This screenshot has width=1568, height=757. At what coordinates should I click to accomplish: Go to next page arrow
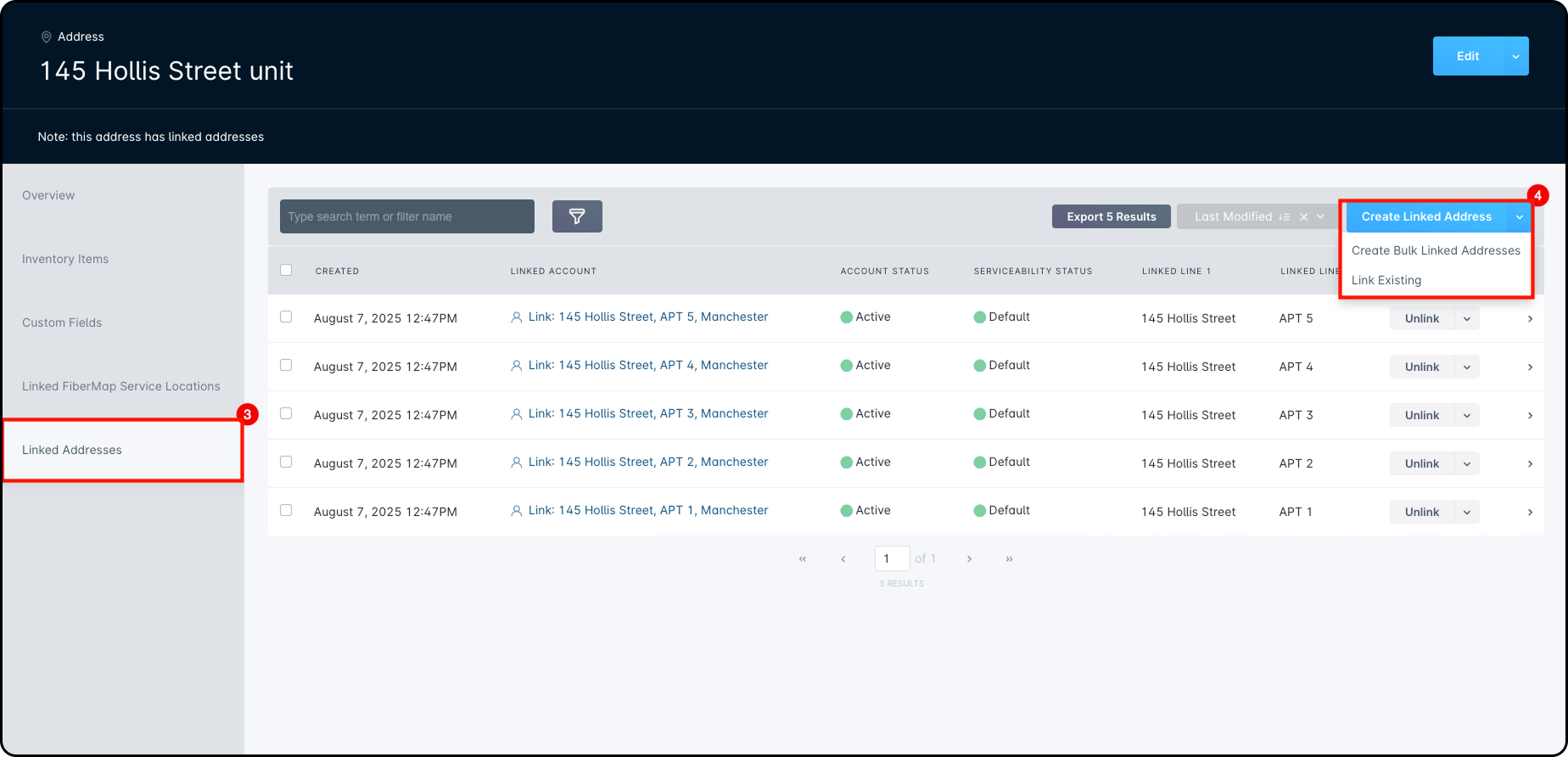coord(969,559)
